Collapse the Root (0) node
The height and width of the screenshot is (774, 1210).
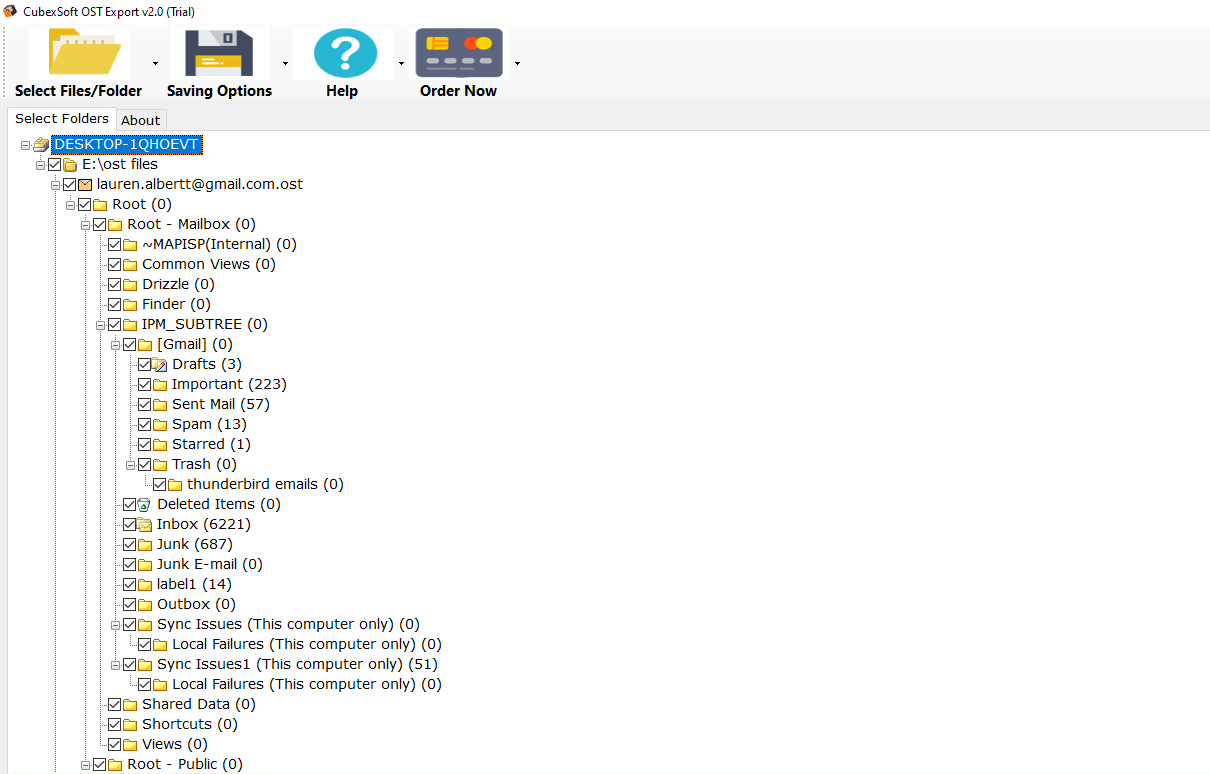pos(71,205)
